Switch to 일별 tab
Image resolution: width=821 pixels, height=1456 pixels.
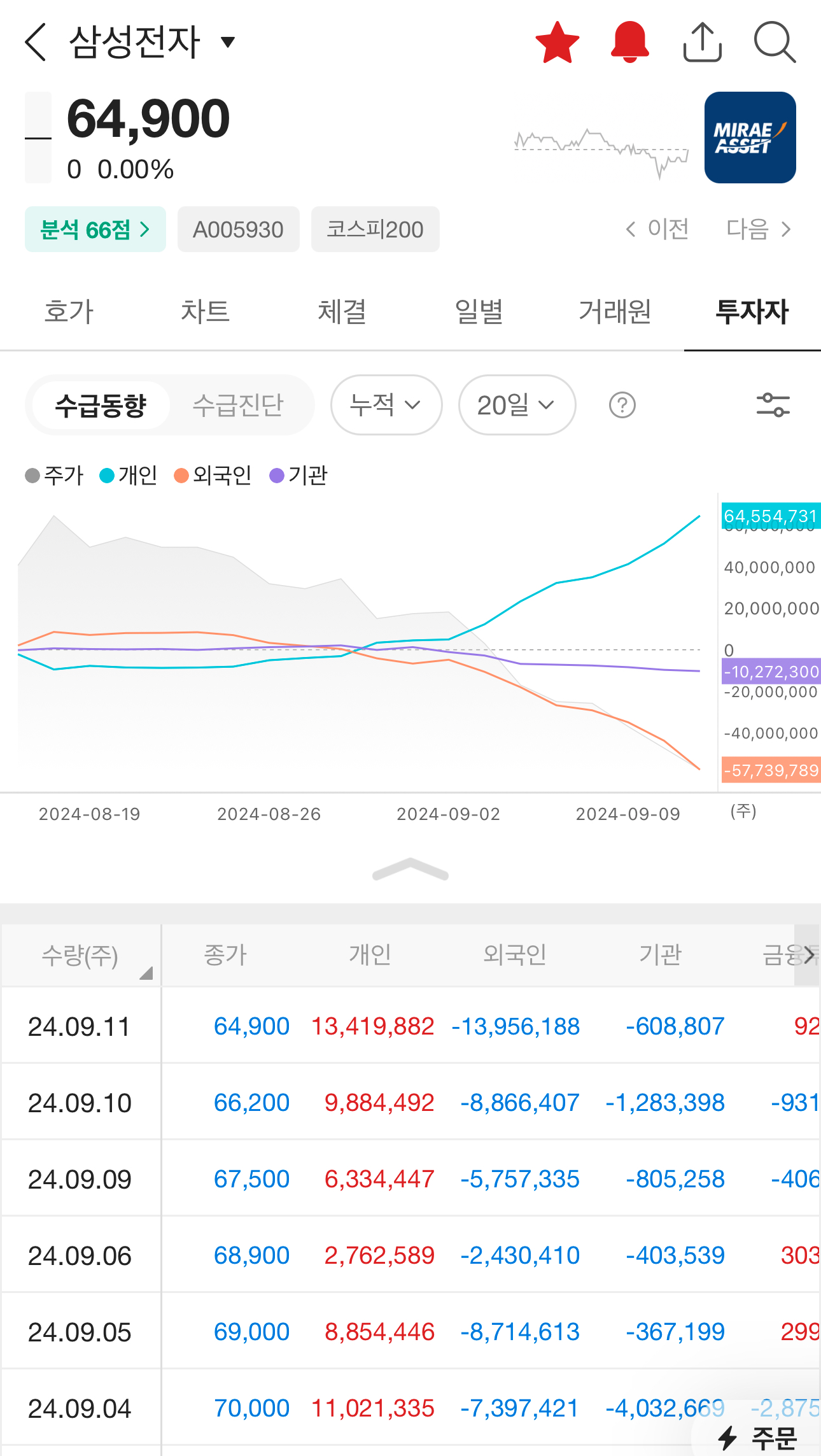tap(479, 312)
